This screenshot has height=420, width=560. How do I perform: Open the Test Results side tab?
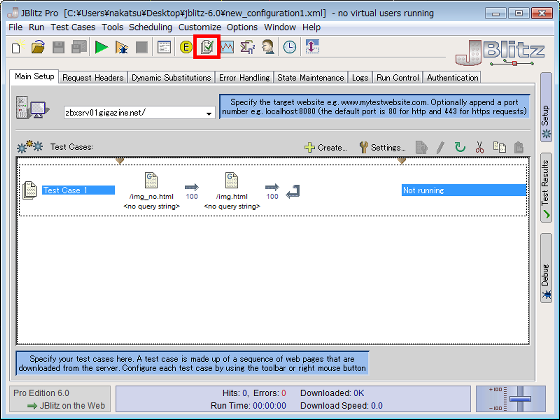[546, 188]
